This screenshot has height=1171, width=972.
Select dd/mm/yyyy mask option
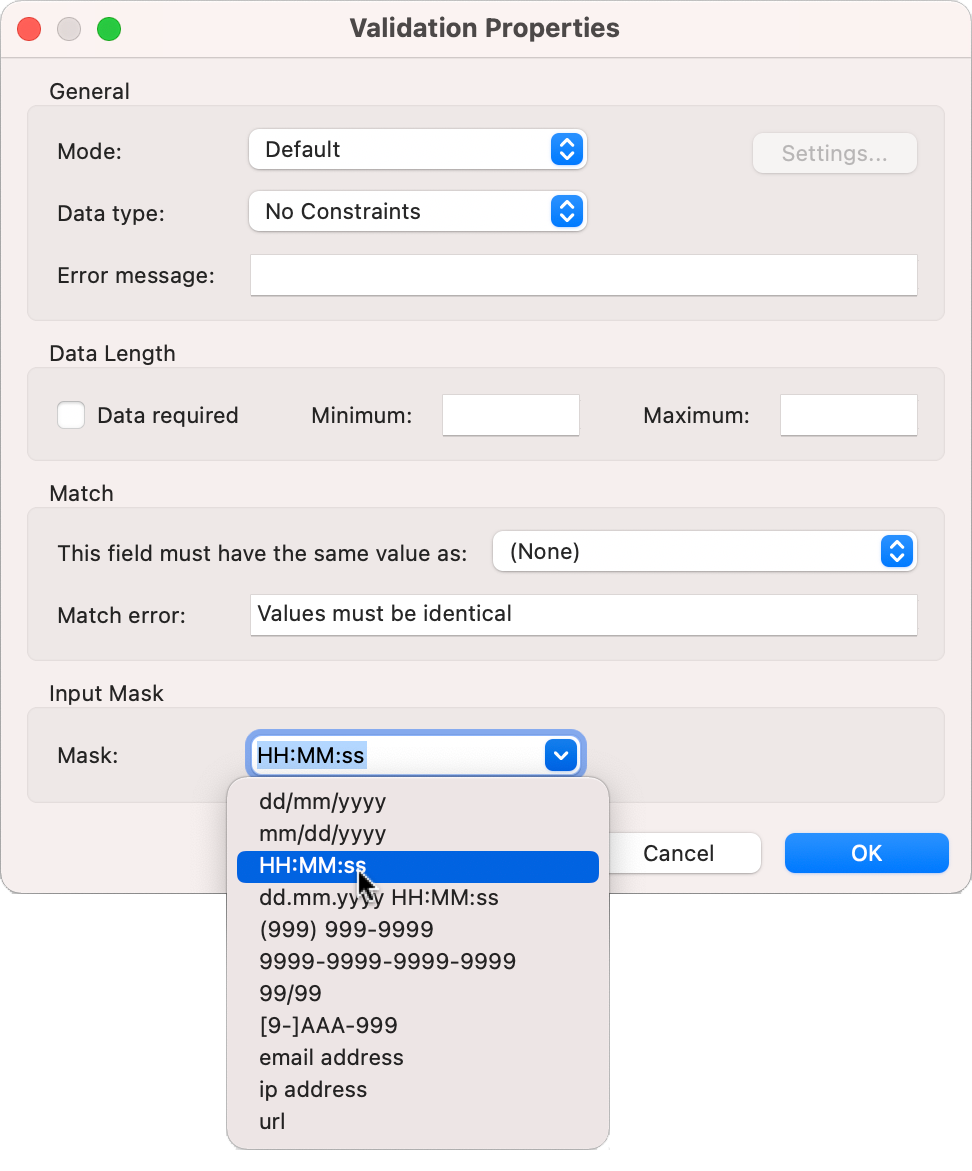pos(322,801)
